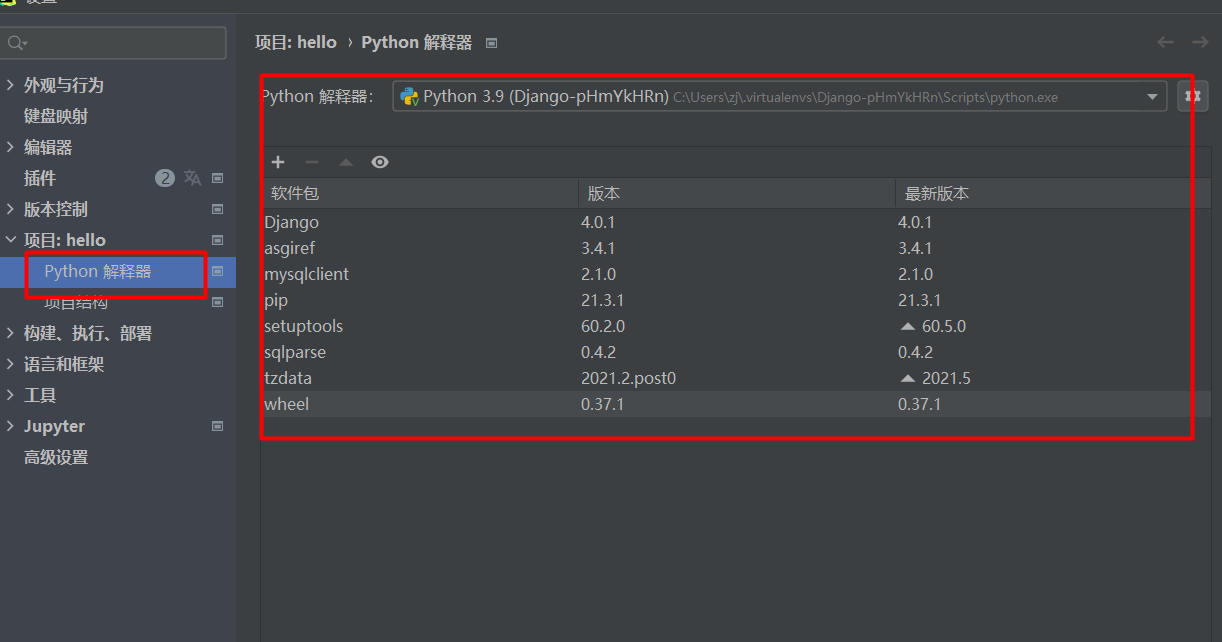Open the 键盘映射 settings page
The height and width of the screenshot is (642, 1222).
pyautogui.click(x=56, y=116)
